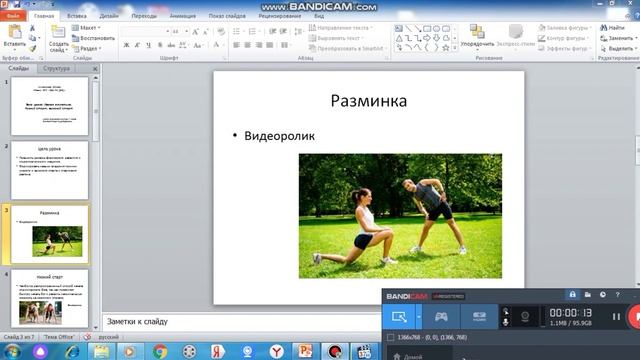This screenshot has width=640, height=360.
Task: Open the Раздел (Section) dropdown
Action: coord(87,48)
